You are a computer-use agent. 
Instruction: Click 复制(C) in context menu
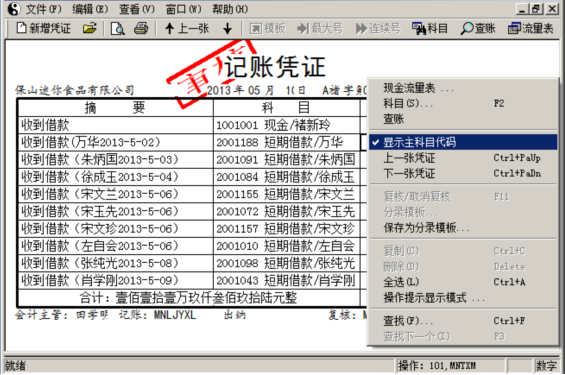pos(463,251)
